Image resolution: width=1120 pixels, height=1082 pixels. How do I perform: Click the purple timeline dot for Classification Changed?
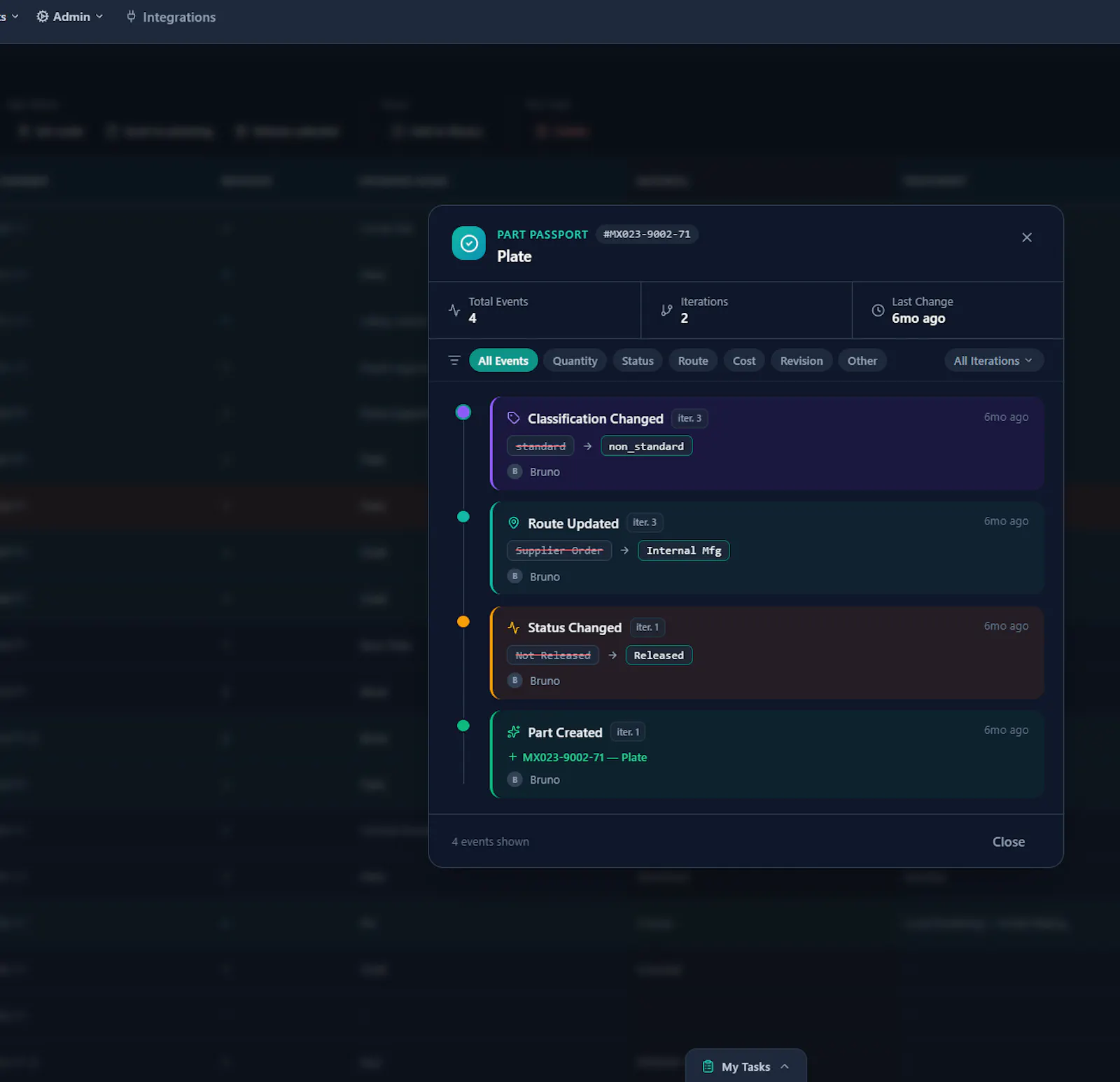[x=463, y=412]
